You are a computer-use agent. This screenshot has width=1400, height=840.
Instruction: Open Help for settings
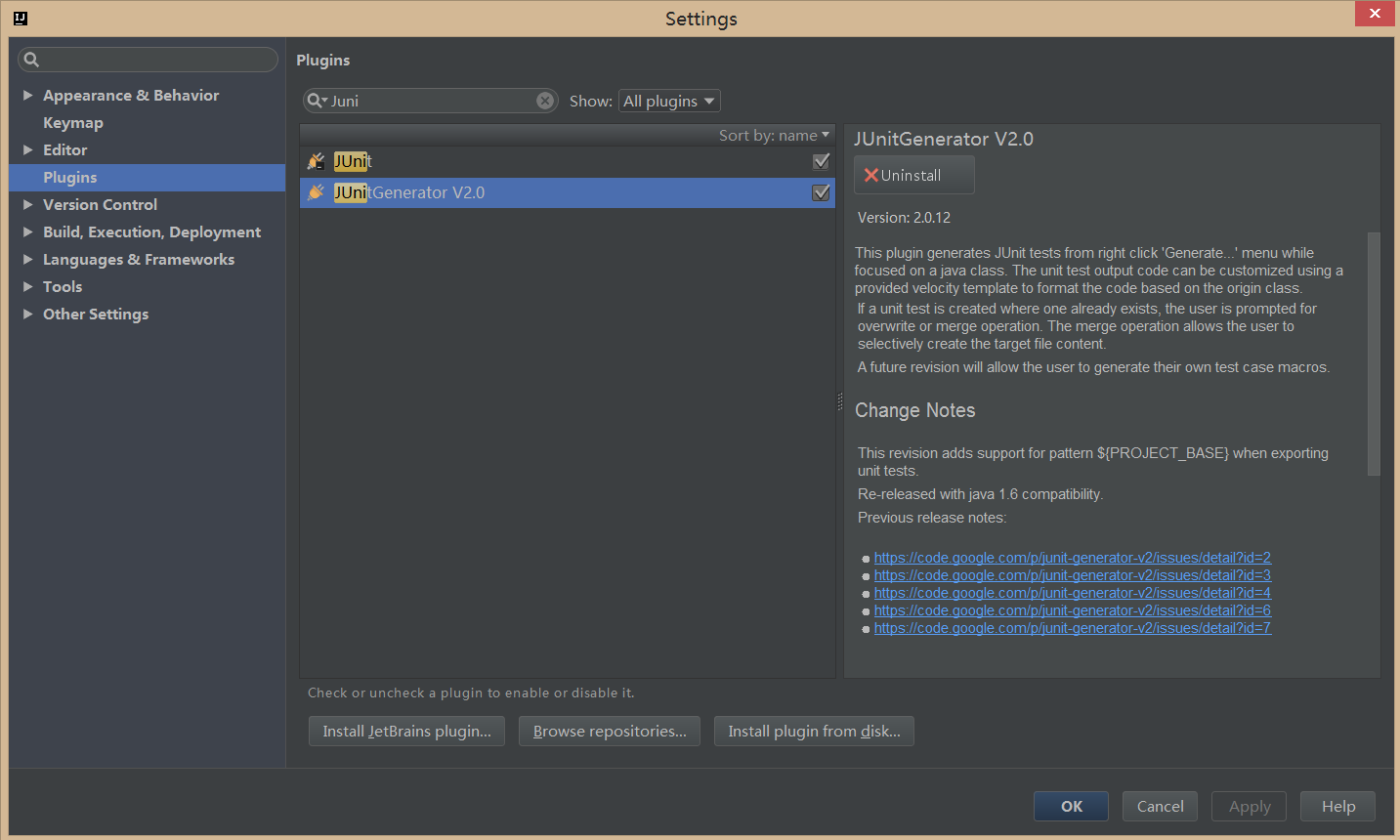1337,806
